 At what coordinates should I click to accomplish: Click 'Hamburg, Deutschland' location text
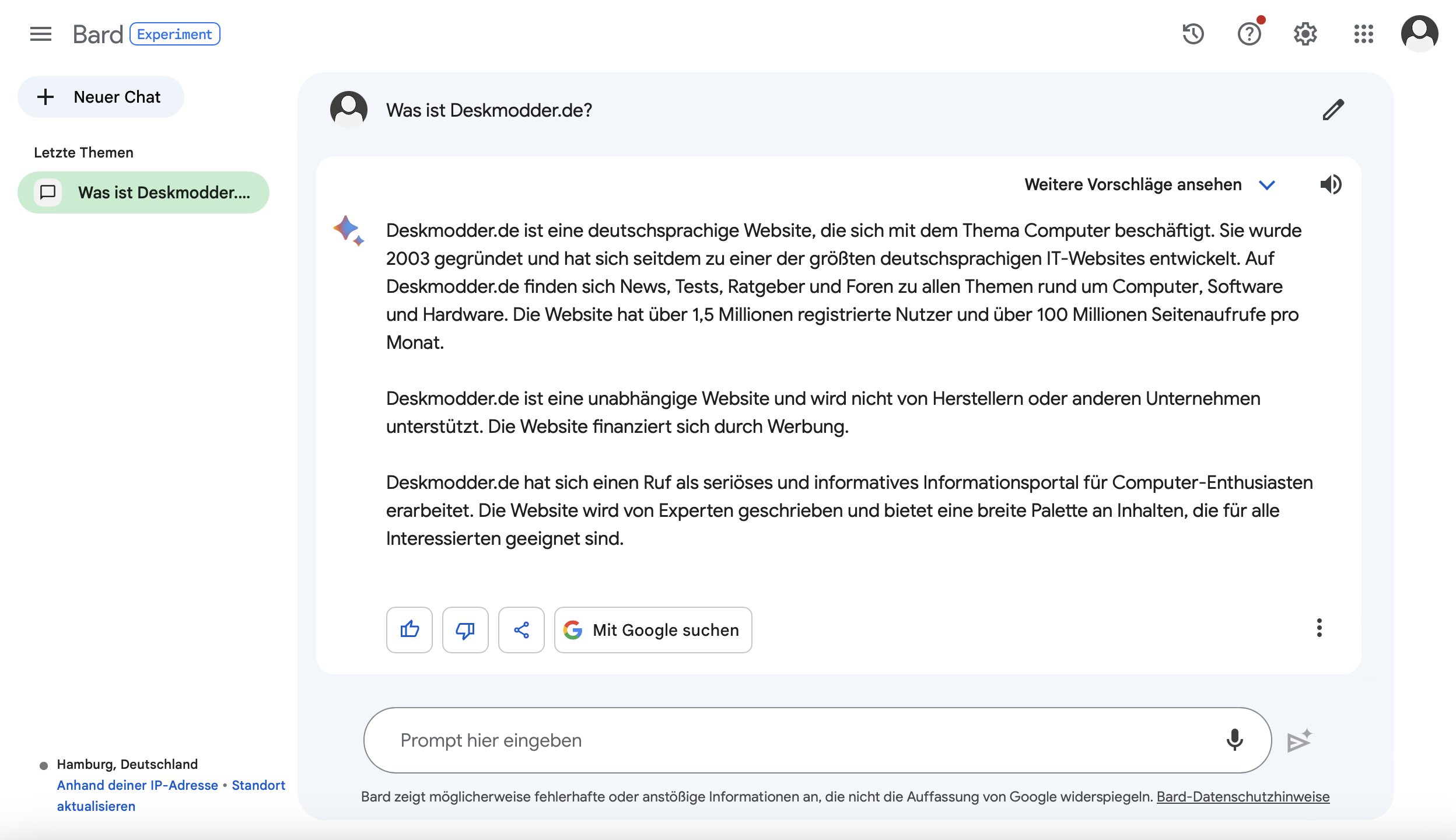coord(127,764)
